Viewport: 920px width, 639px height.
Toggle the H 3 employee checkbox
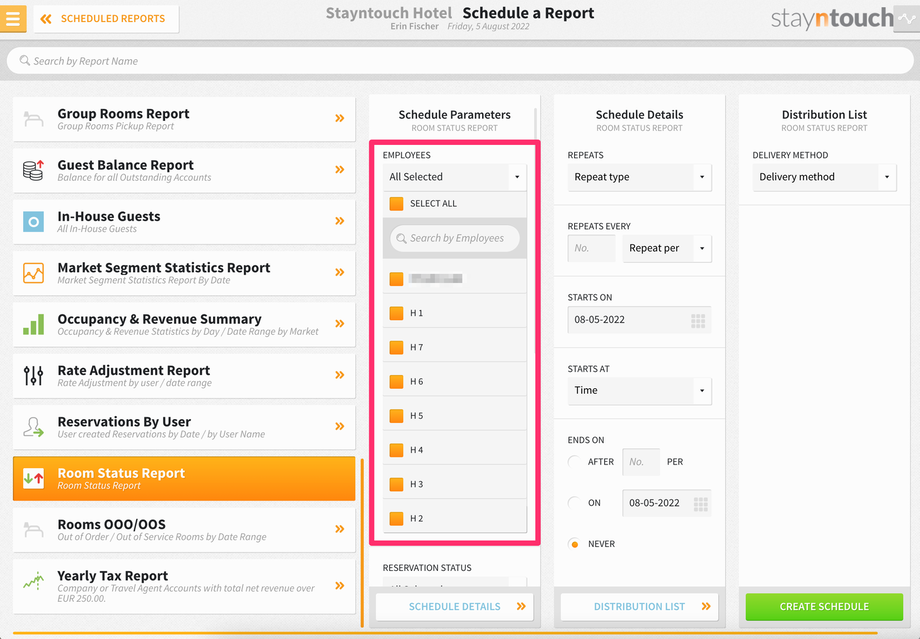click(x=397, y=484)
